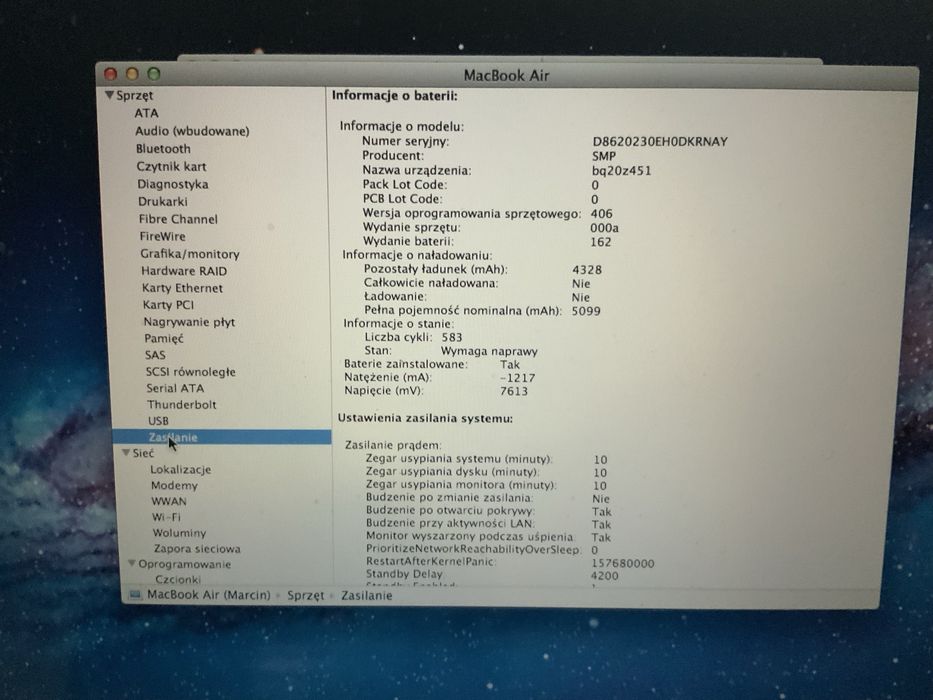
Task: Select Karty PCI in the sidebar
Action: click(168, 305)
